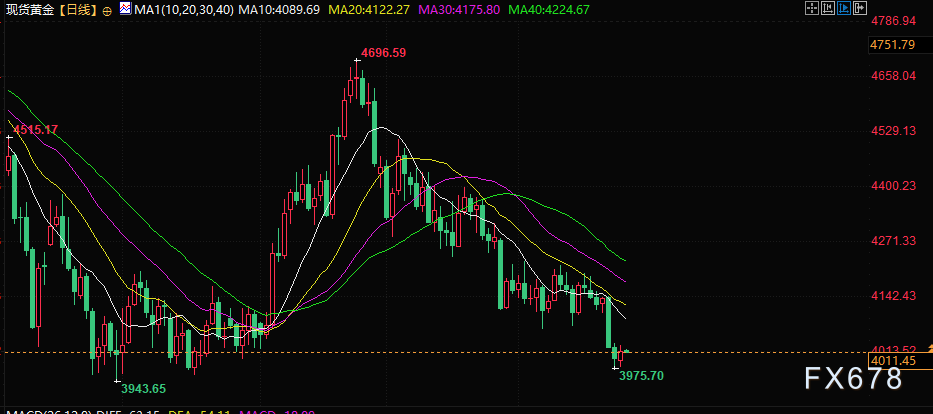Viewport: 933px width, 414px height.
Task: Click the 4515.17 price label
Action: (35, 129)
